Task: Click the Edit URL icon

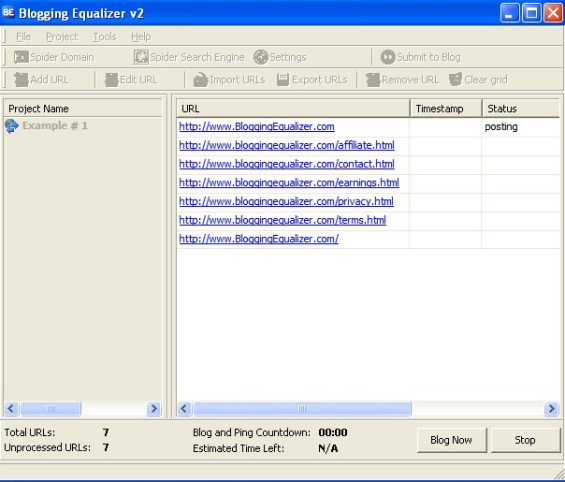Action: tap(111, 80)
